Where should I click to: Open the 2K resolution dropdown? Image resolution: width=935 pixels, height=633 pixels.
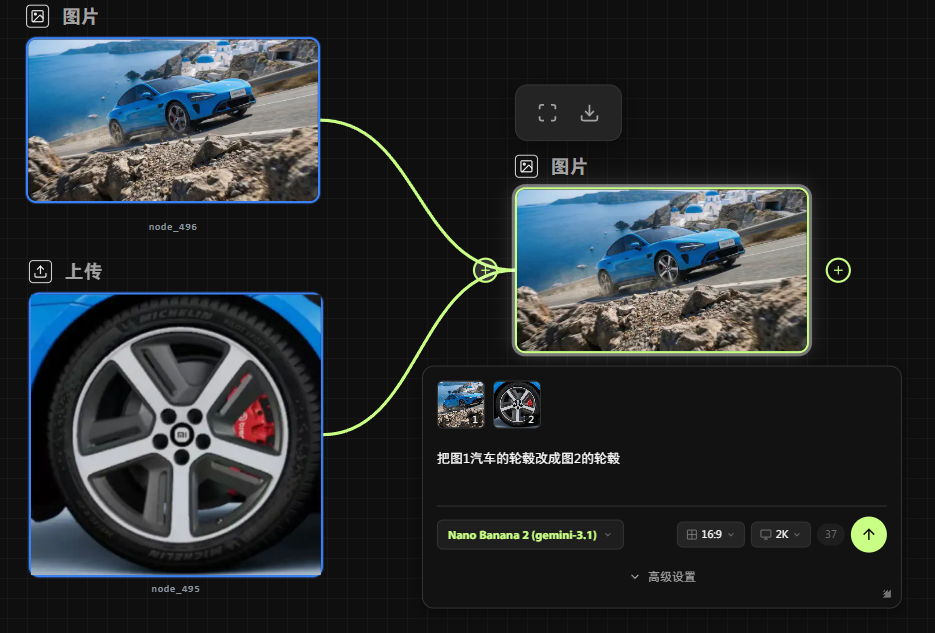(780, 535)
